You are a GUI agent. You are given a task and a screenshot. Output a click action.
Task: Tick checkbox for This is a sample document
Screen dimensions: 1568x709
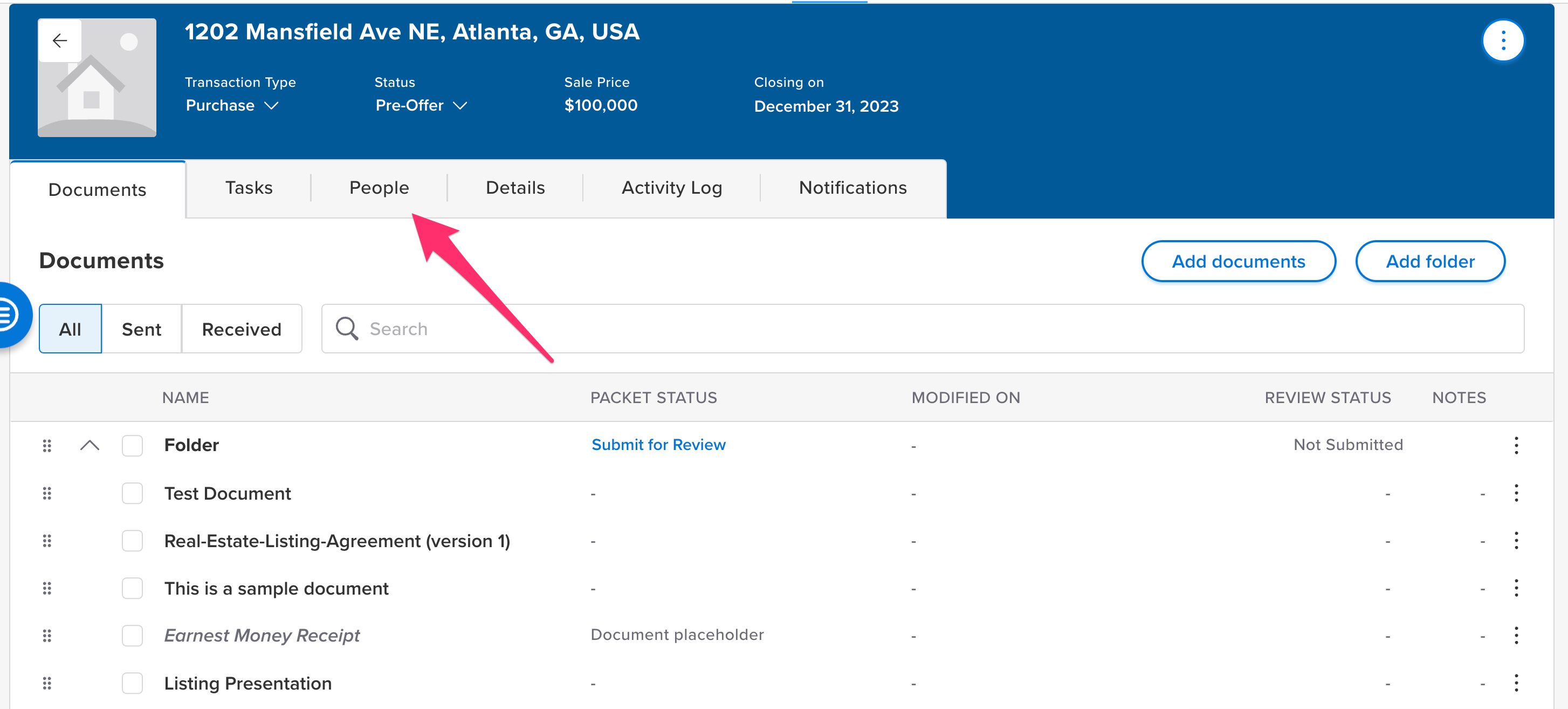point(132,588)
